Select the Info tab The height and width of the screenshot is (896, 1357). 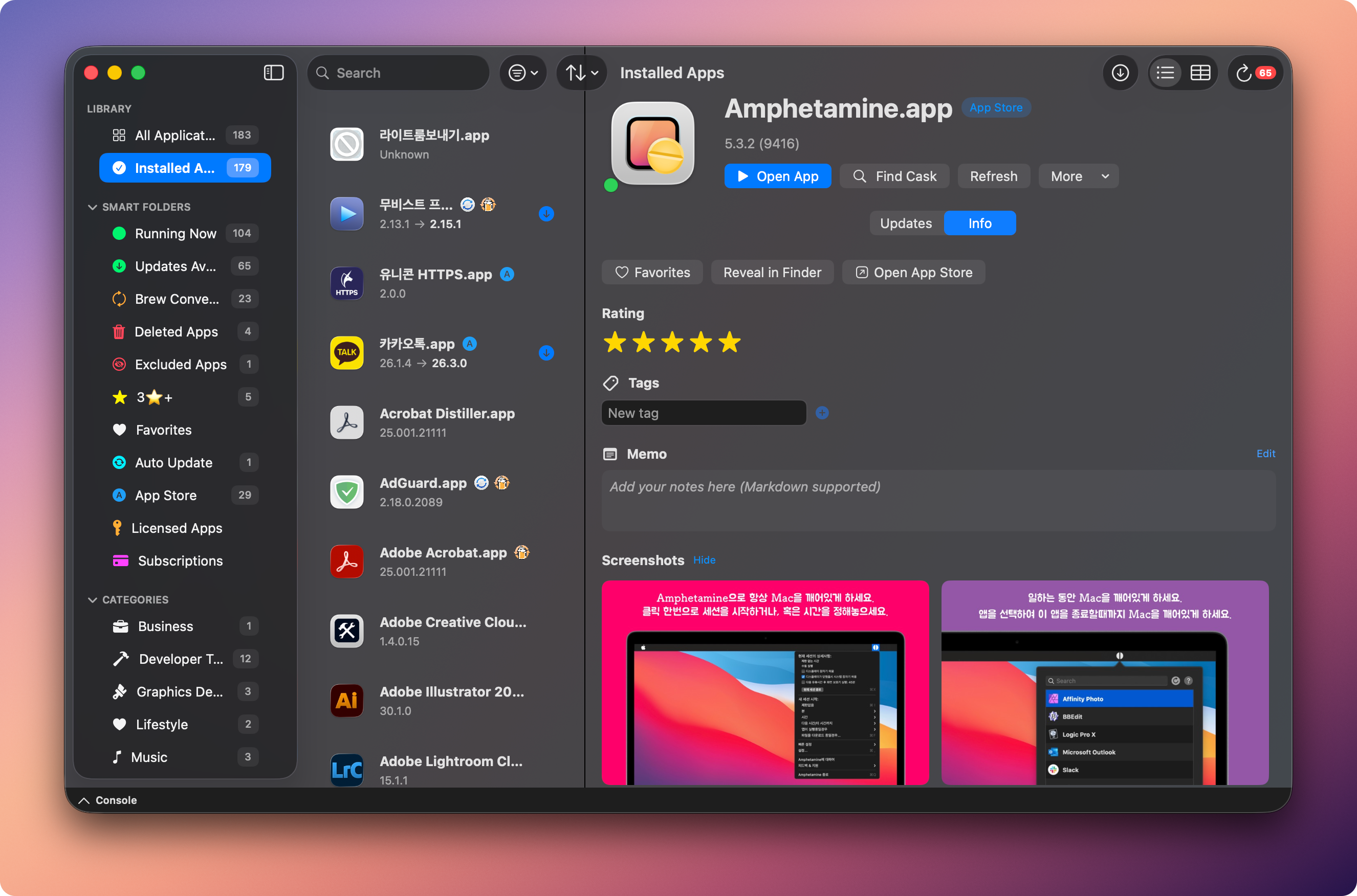(979, 223)
